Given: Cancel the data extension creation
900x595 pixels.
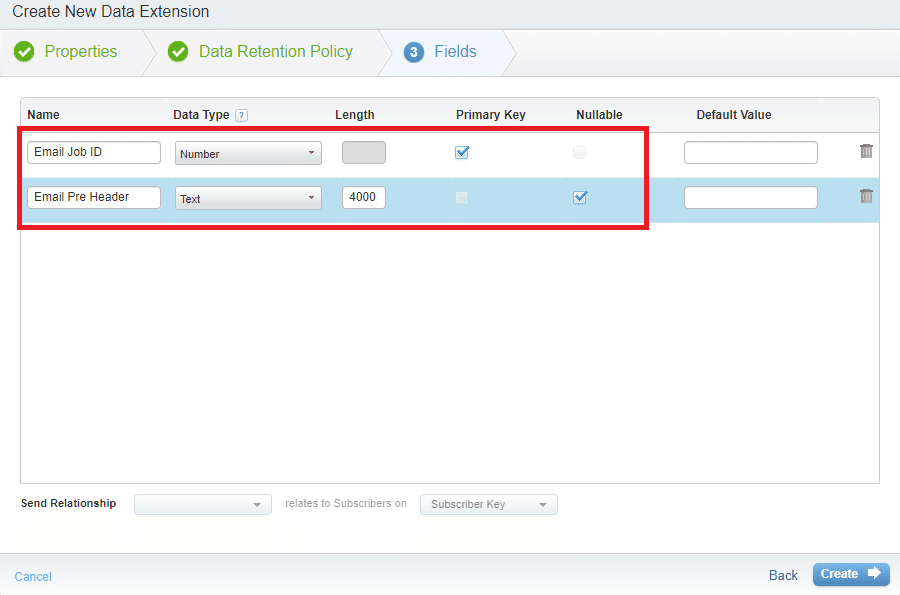Looking at the screenshot, I should coord(33,577).
